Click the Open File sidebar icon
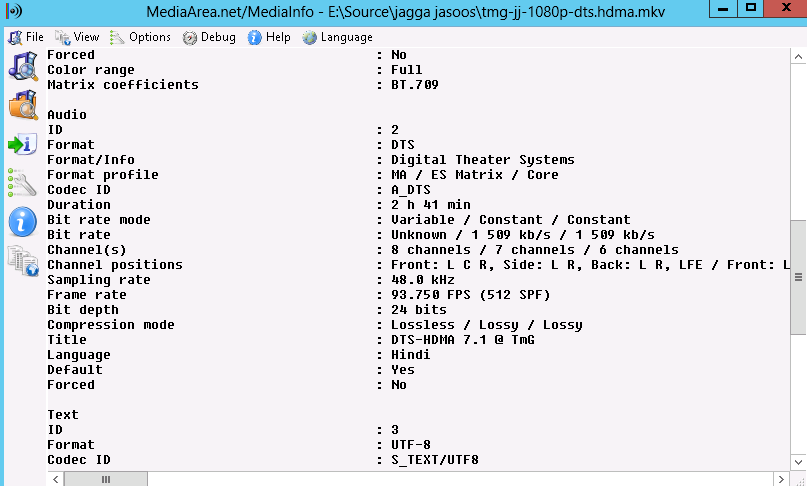Image resolution: width=807 pixels, height=486 pixels. 22,67
